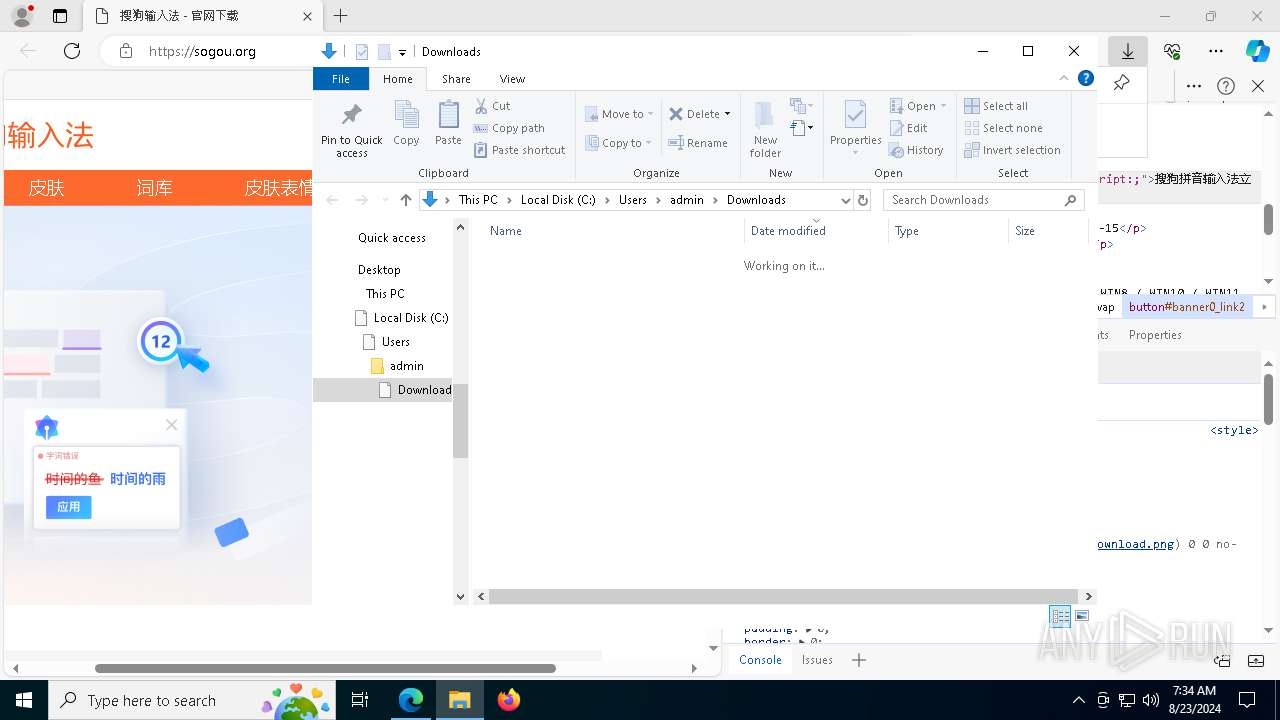1280x720 pixels.
Task: Refresh the Downloads folder view
Action: [x=863, y=200]
